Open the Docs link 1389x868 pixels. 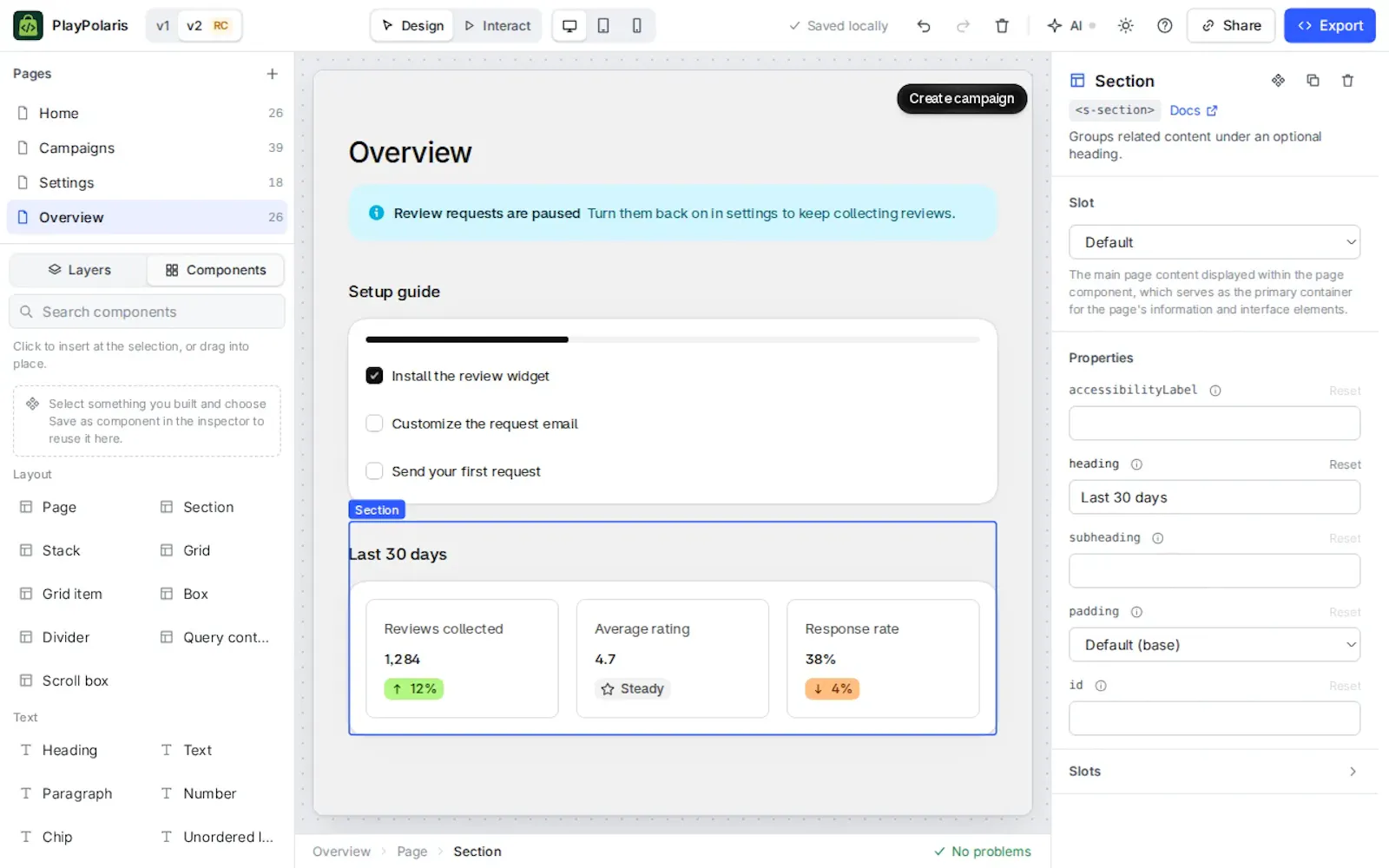1193,110
